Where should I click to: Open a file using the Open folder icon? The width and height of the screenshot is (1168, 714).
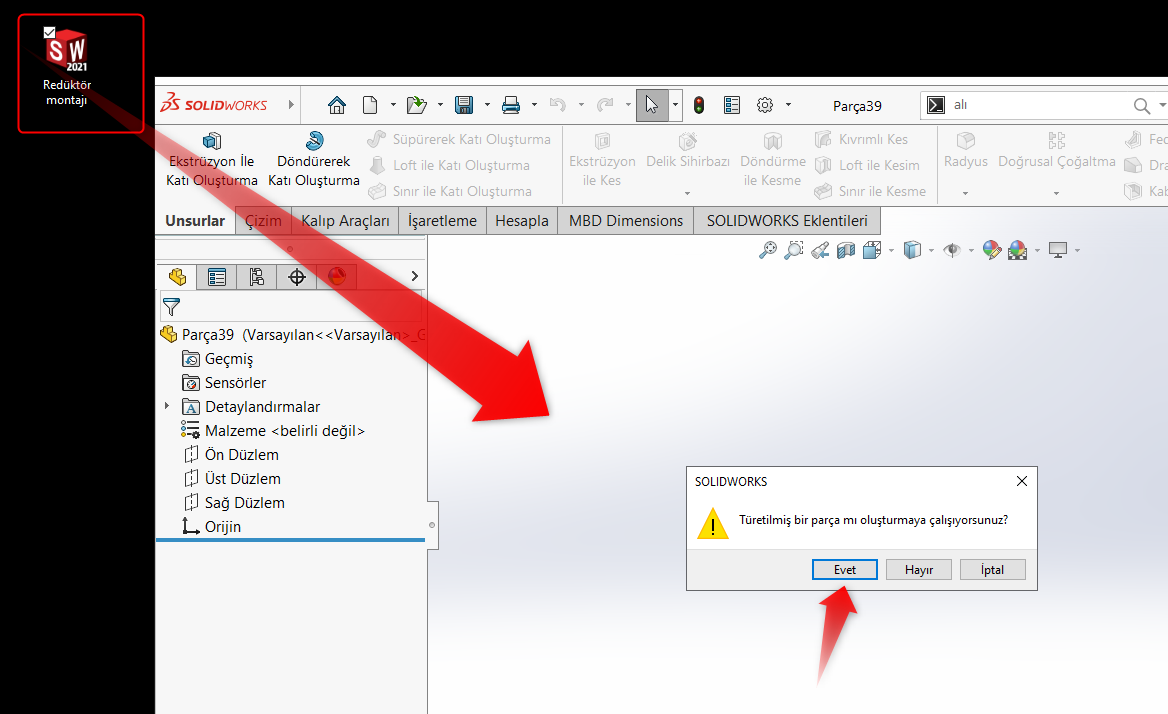[416, 105]
